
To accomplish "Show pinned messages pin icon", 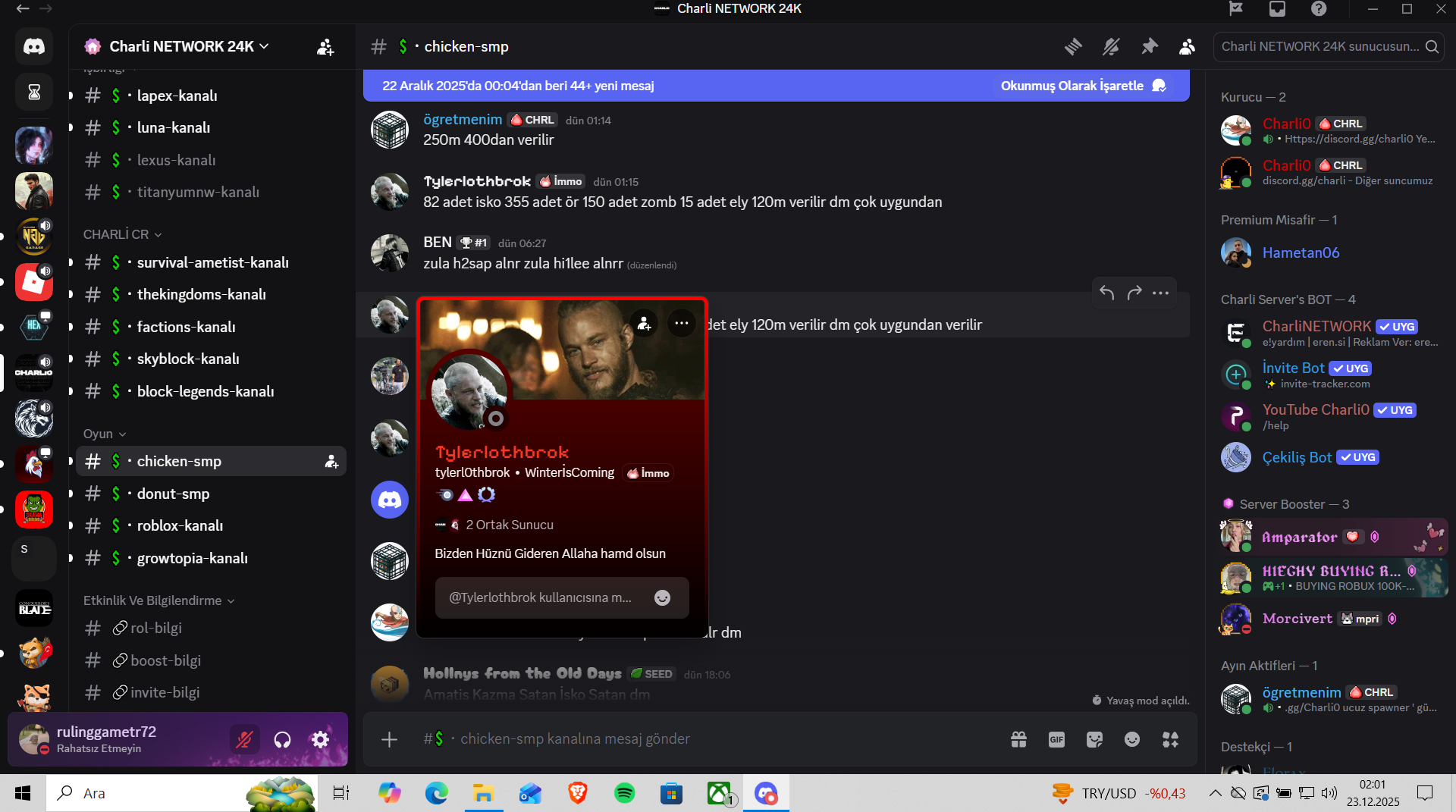I will [x=1150, y=47].
